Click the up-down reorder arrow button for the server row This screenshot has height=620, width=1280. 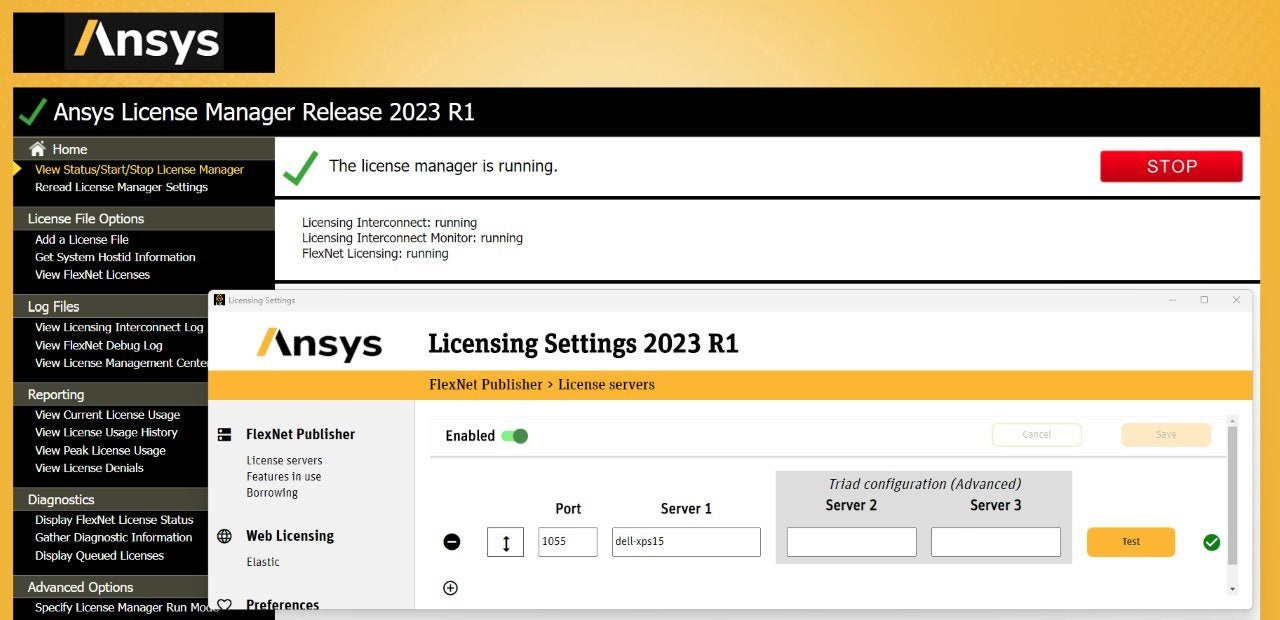(506, 542)
